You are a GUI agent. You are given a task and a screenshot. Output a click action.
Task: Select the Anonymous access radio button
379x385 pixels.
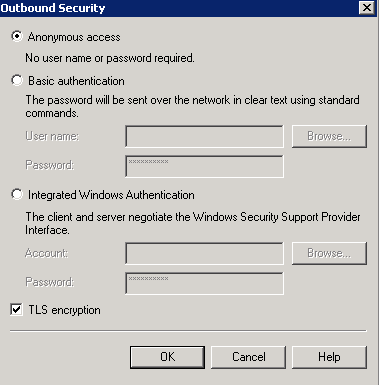(x=17, y=36)
